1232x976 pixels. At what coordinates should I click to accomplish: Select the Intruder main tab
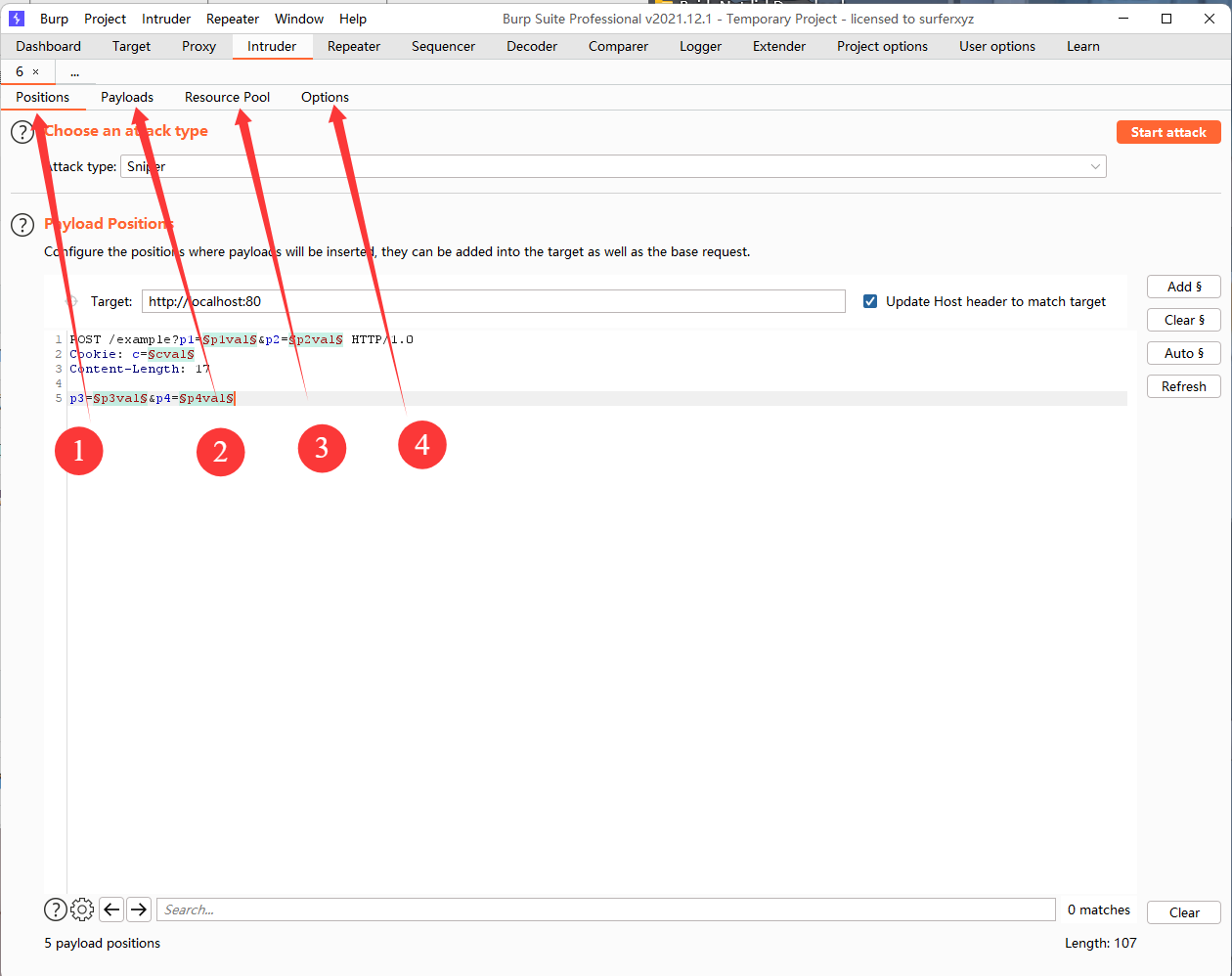click(x=272, y=46)
